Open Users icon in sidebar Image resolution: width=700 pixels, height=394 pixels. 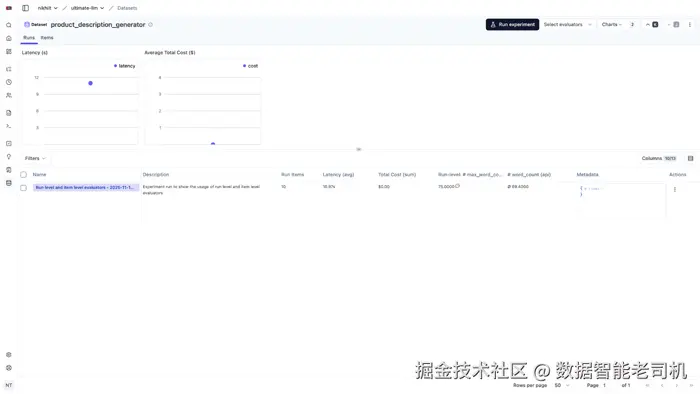point(8,95)
